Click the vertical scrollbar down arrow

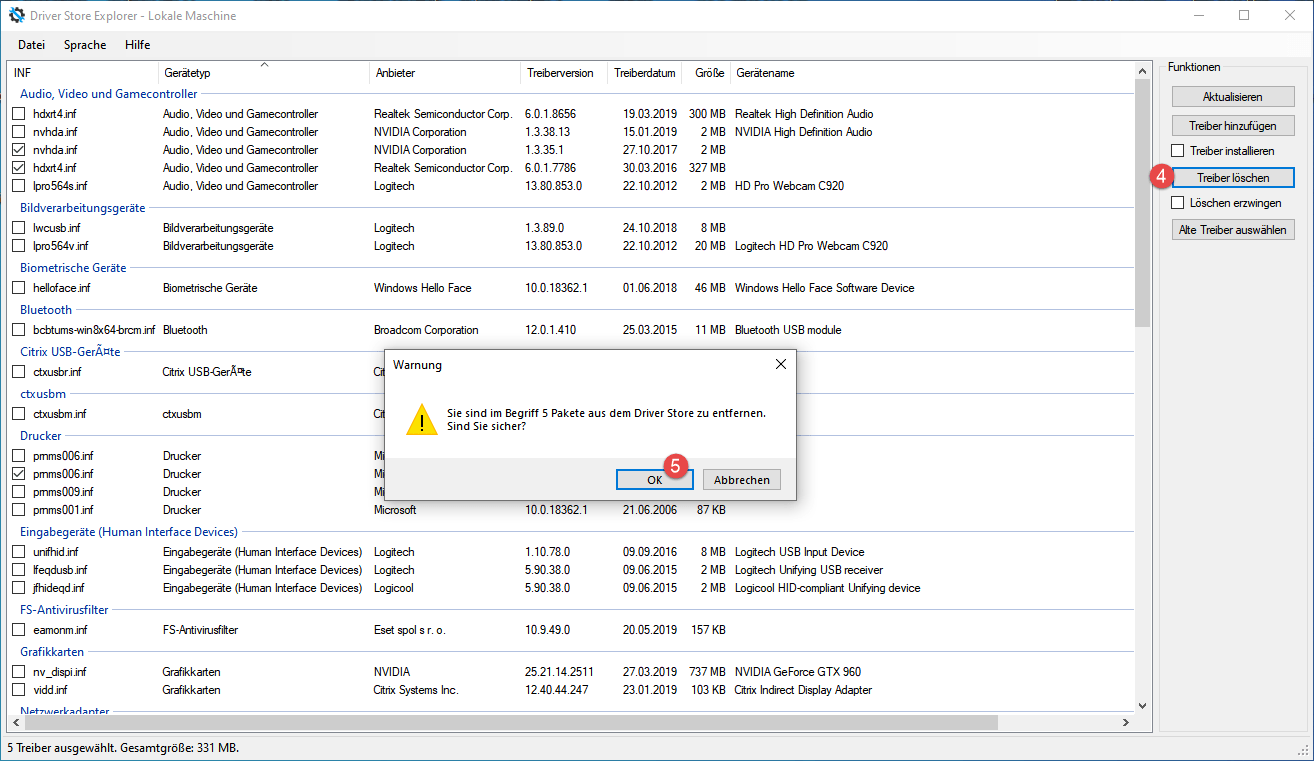click(x=1144, y=704)
